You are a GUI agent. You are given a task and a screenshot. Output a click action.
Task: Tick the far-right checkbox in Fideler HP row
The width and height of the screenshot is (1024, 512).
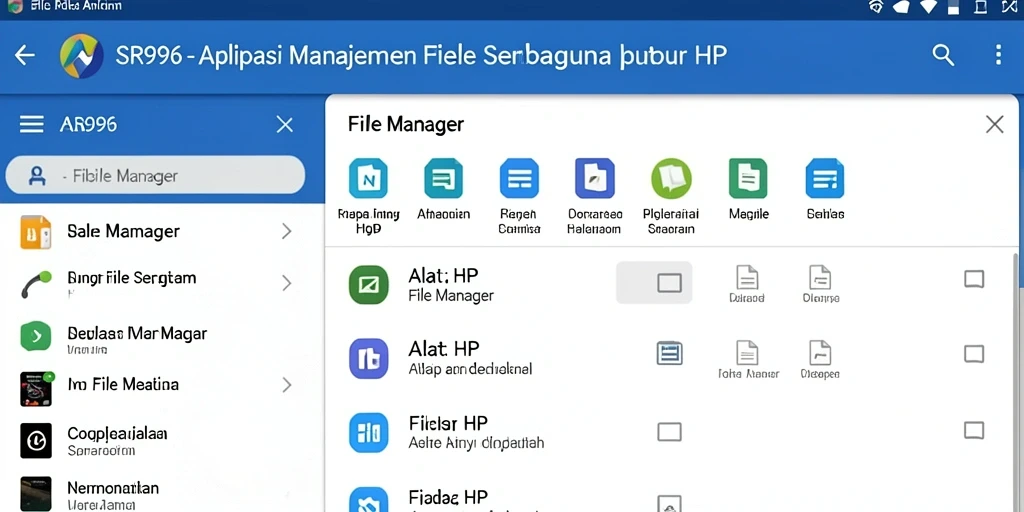[x=974, y=430]
